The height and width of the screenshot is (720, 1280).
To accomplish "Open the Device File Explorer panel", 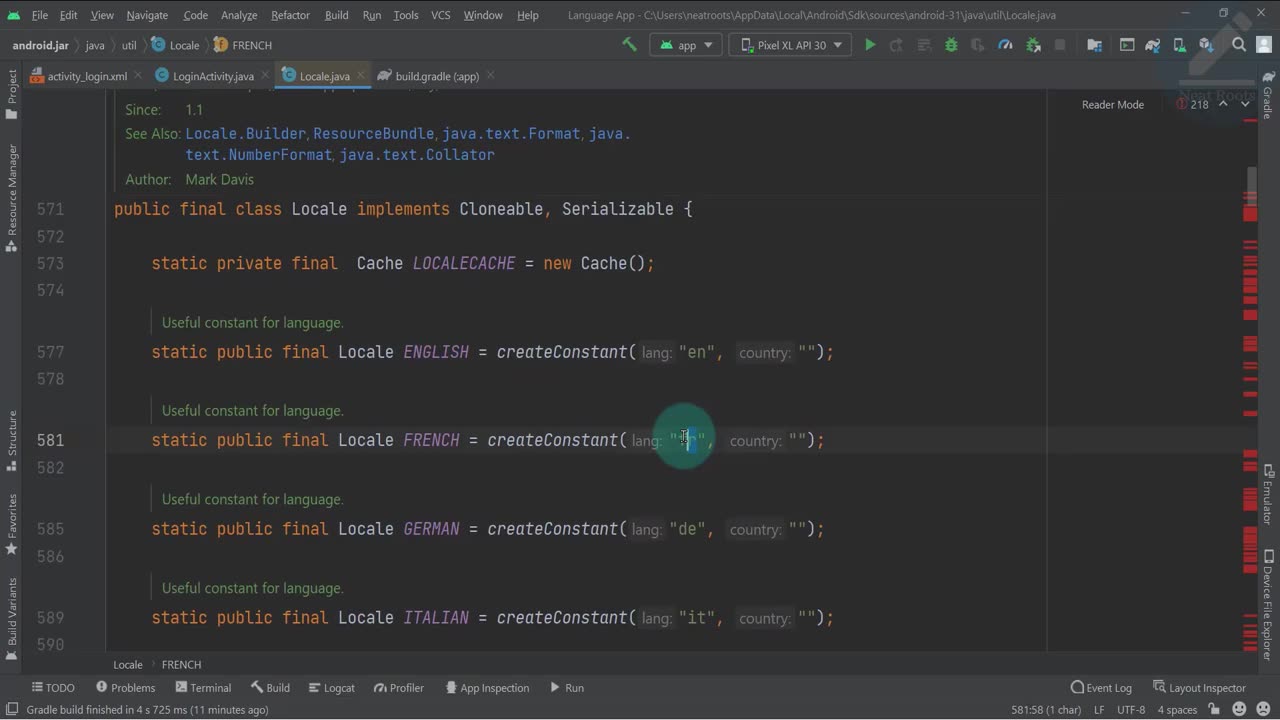I will pyautogui.click(x=1268, y=605).
